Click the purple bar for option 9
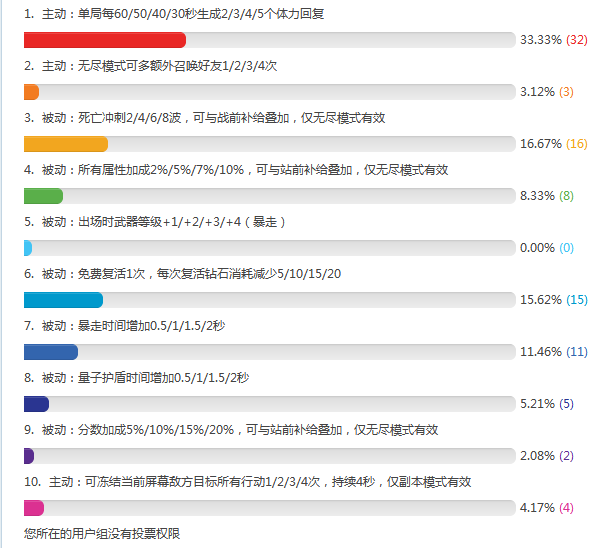 pos(29,456)
